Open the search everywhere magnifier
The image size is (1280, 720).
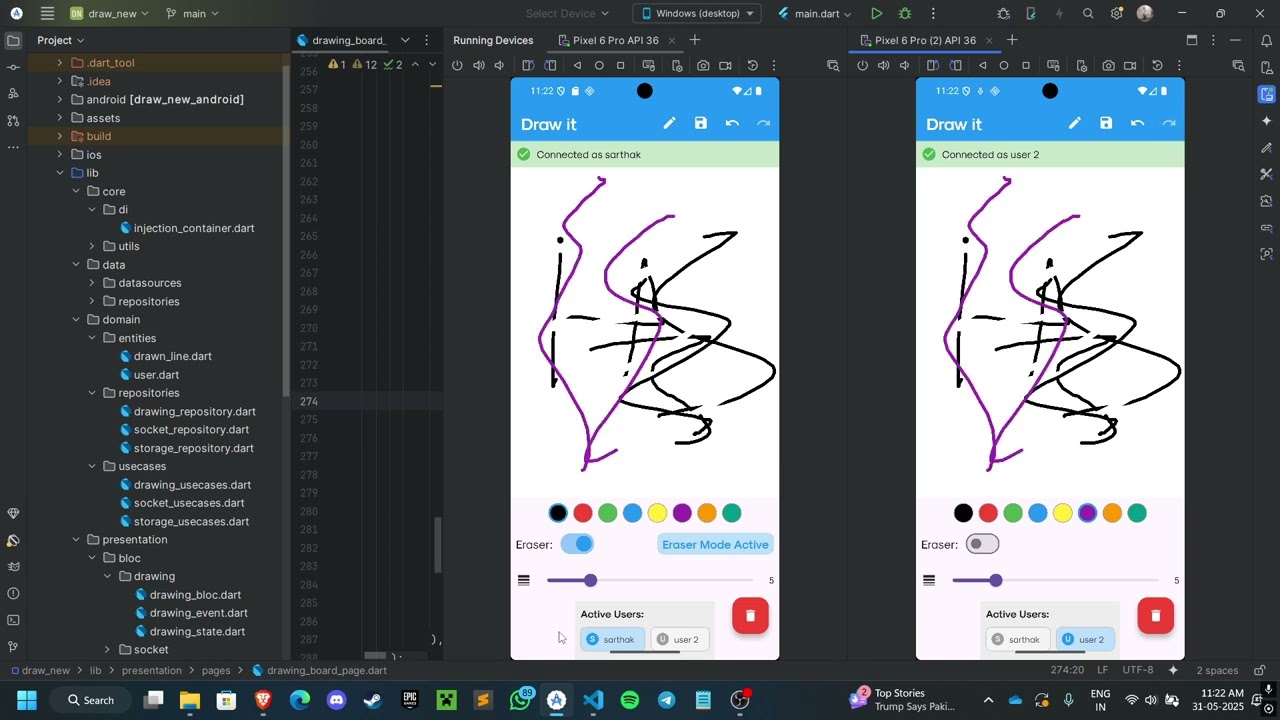(1088, 14)
